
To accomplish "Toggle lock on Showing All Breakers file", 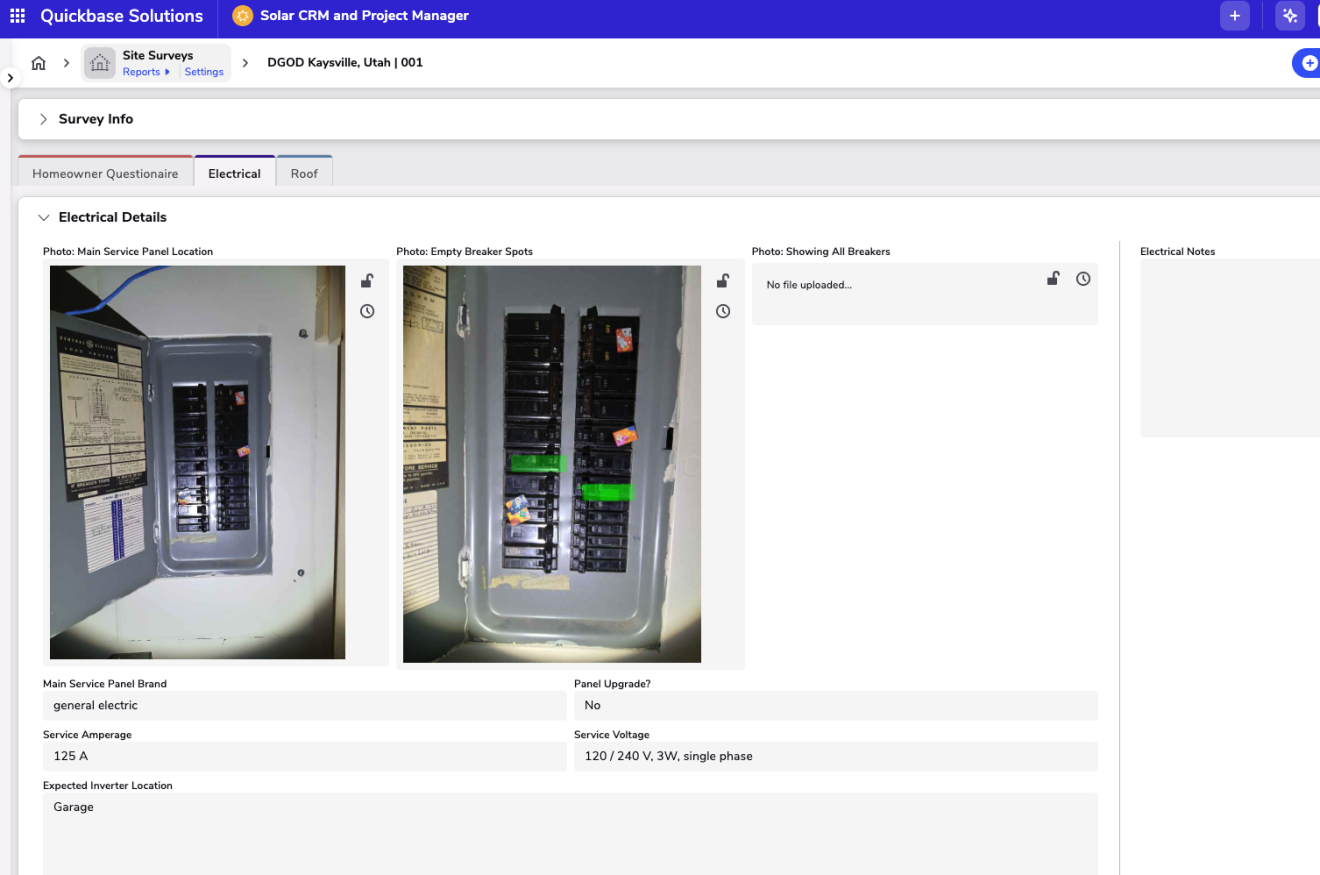I will pyautogui.click(x=1053, y=279).
